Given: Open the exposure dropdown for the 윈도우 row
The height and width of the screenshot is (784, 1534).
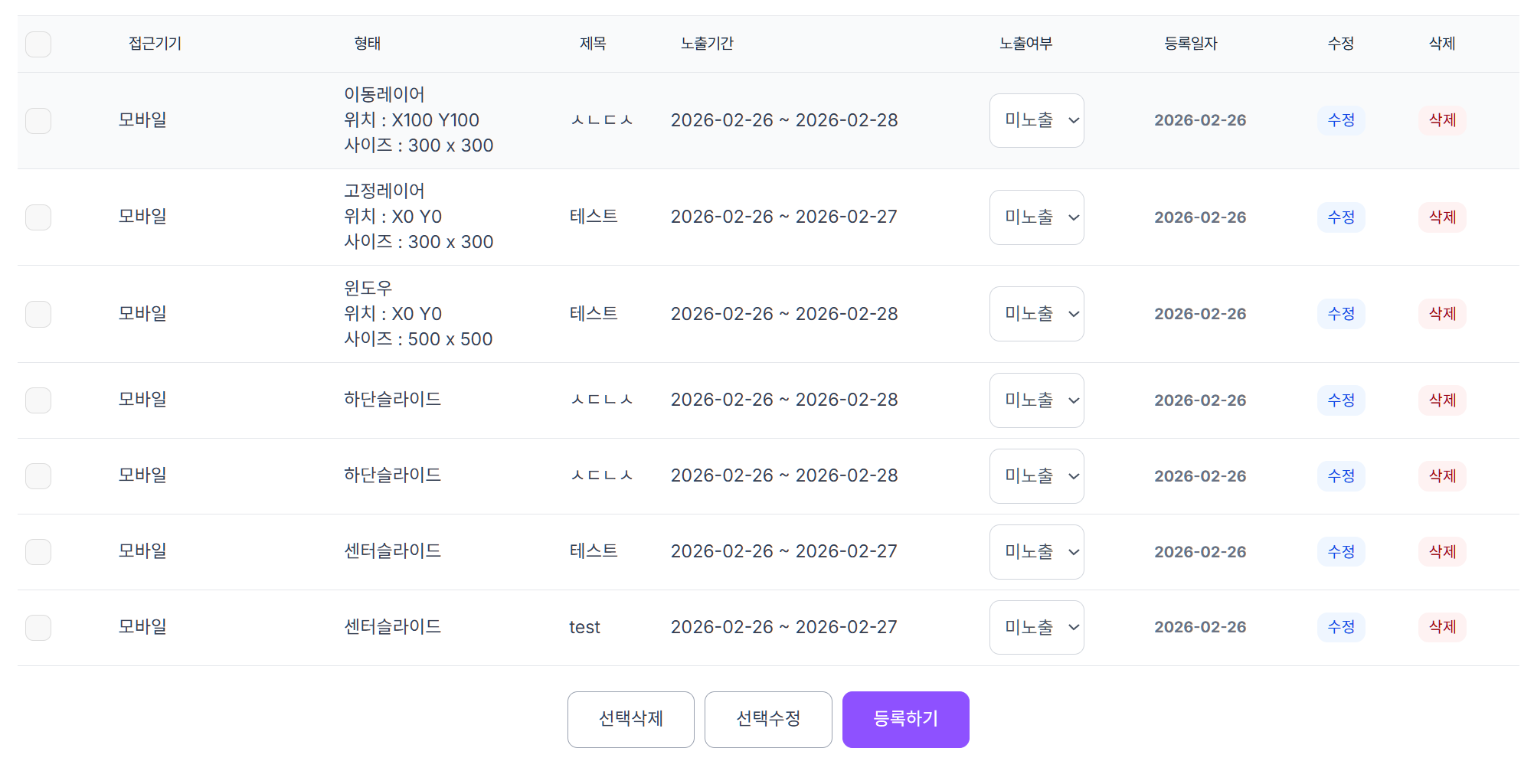Looking at the screenshot, I should point(1036,313).
